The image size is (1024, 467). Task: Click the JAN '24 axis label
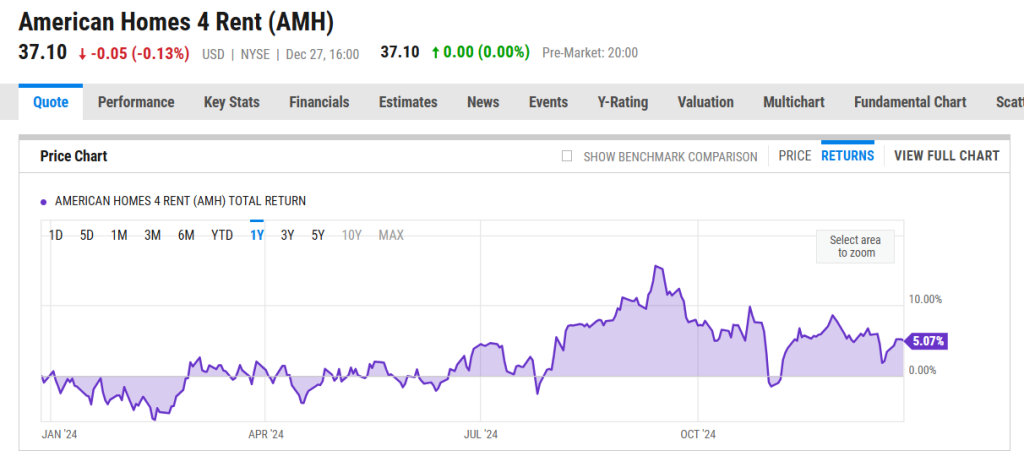(59, 434)
